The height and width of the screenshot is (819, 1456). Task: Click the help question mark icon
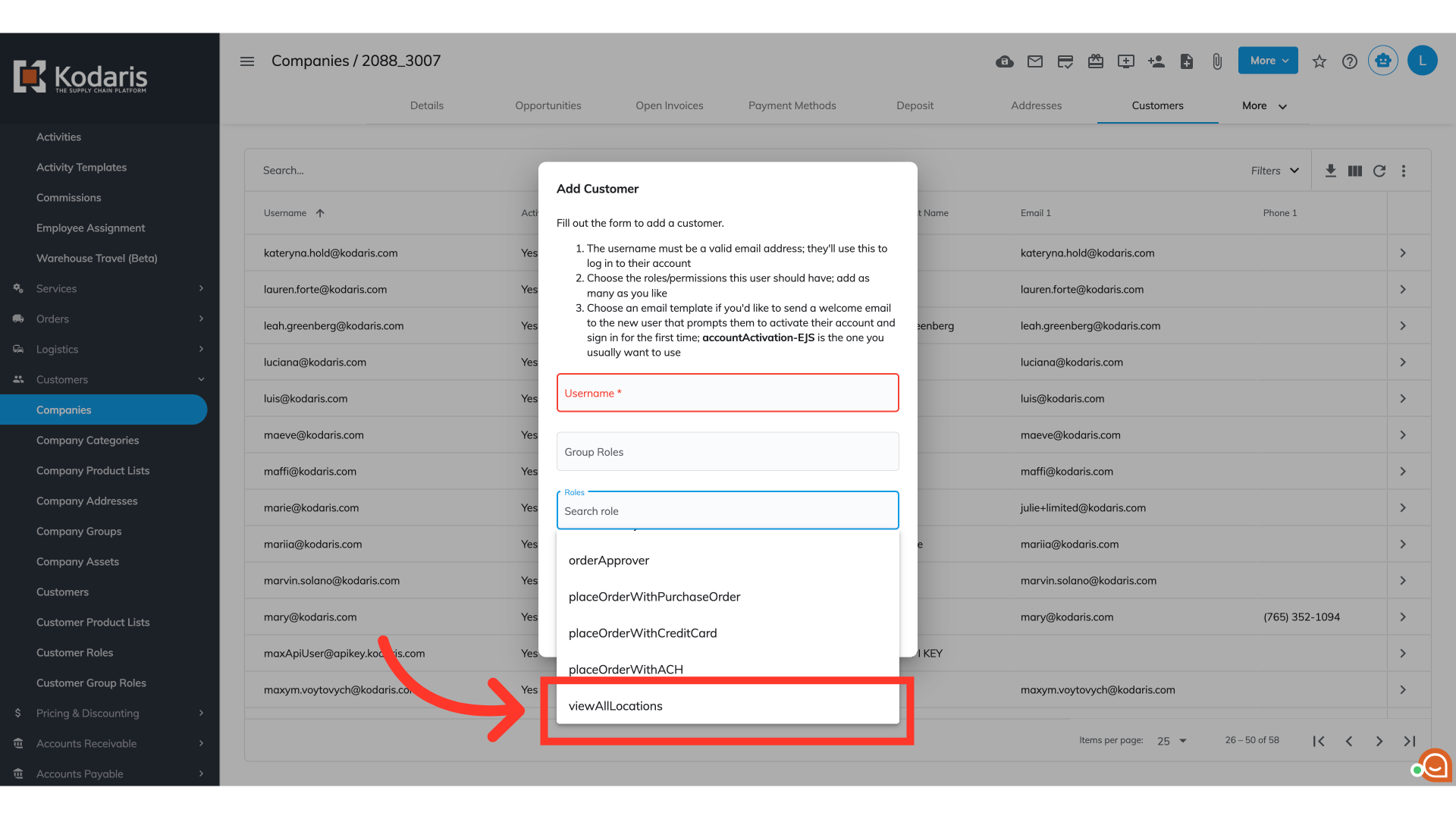click(1349, 61)
